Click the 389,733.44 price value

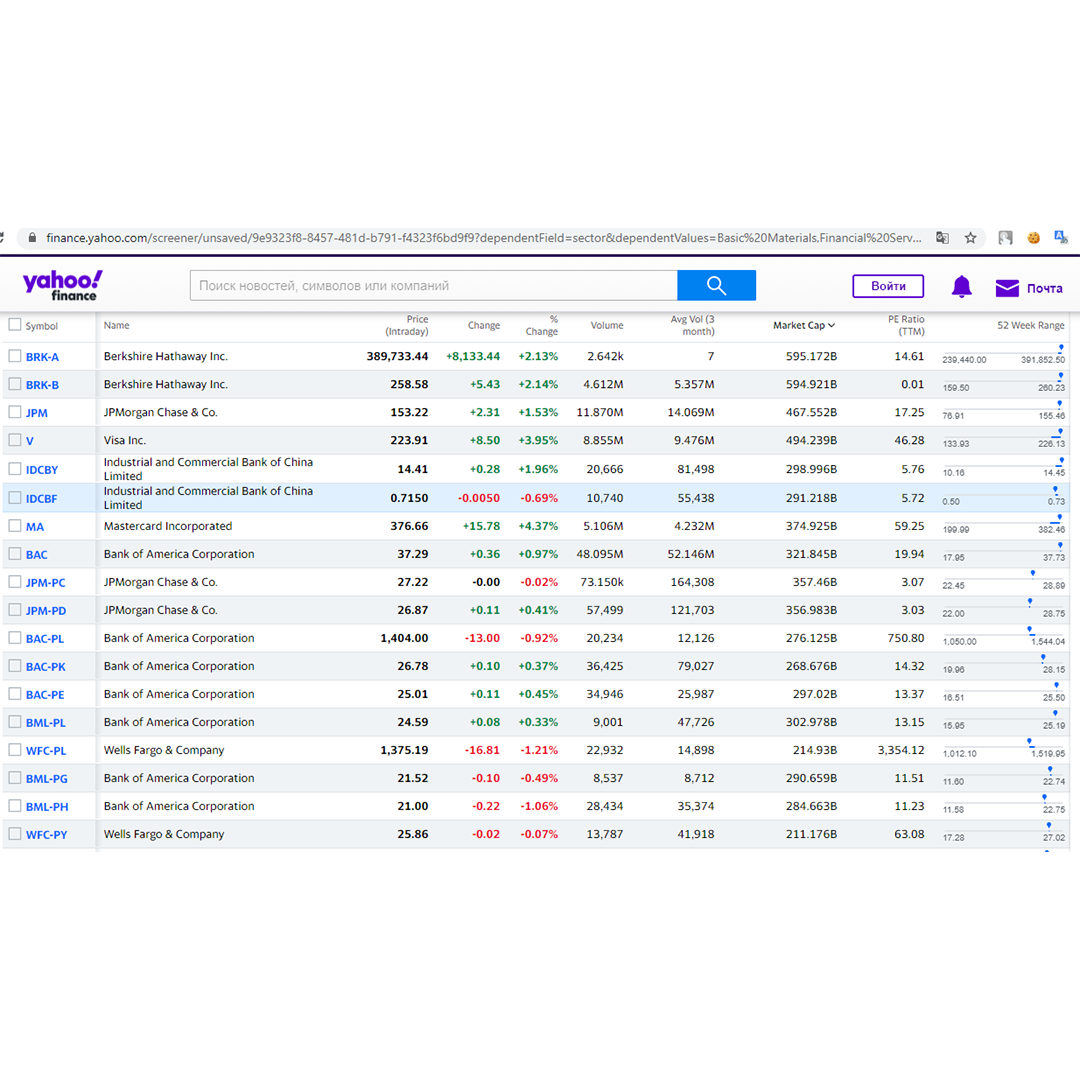coord(397,356)
